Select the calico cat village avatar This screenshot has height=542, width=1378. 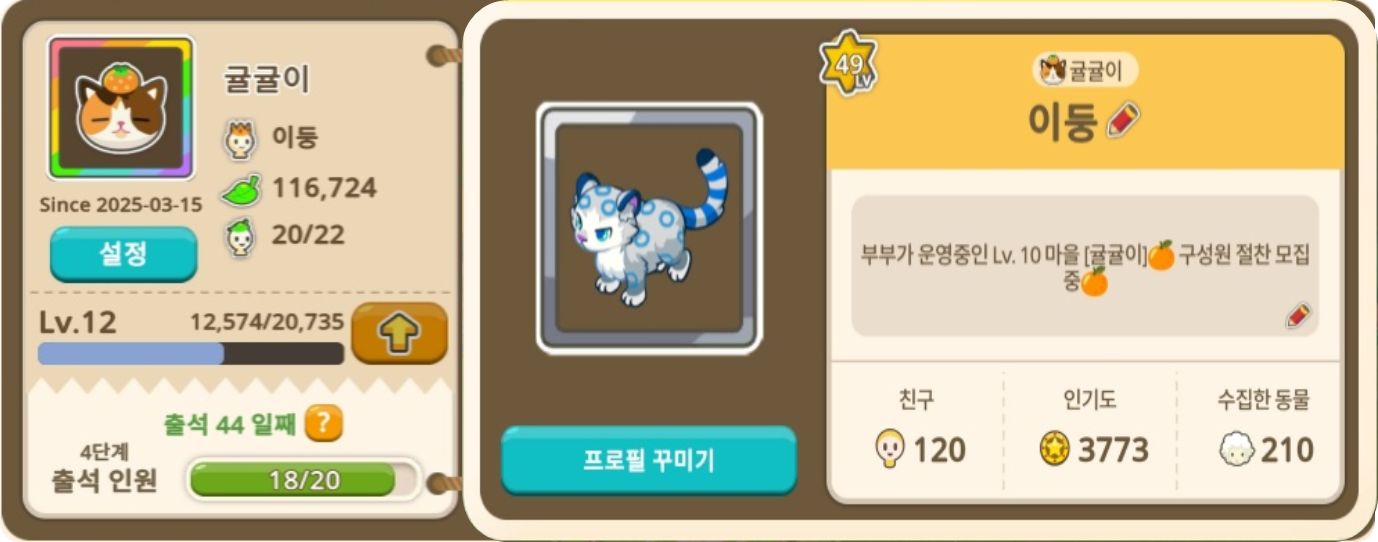(121, 108)
